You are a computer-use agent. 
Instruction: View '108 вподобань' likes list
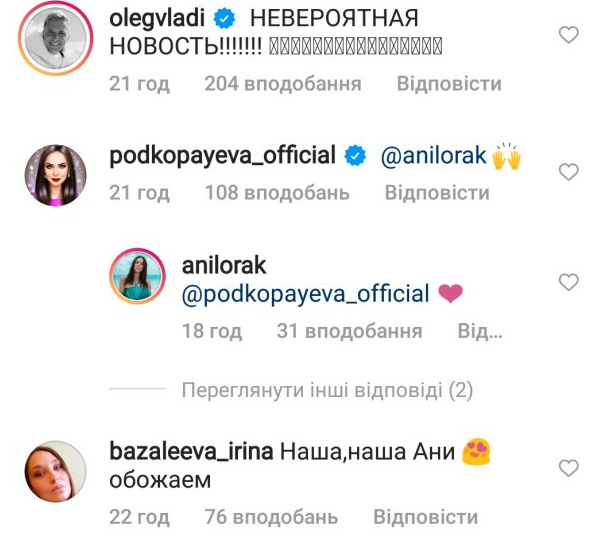point(277,193)
